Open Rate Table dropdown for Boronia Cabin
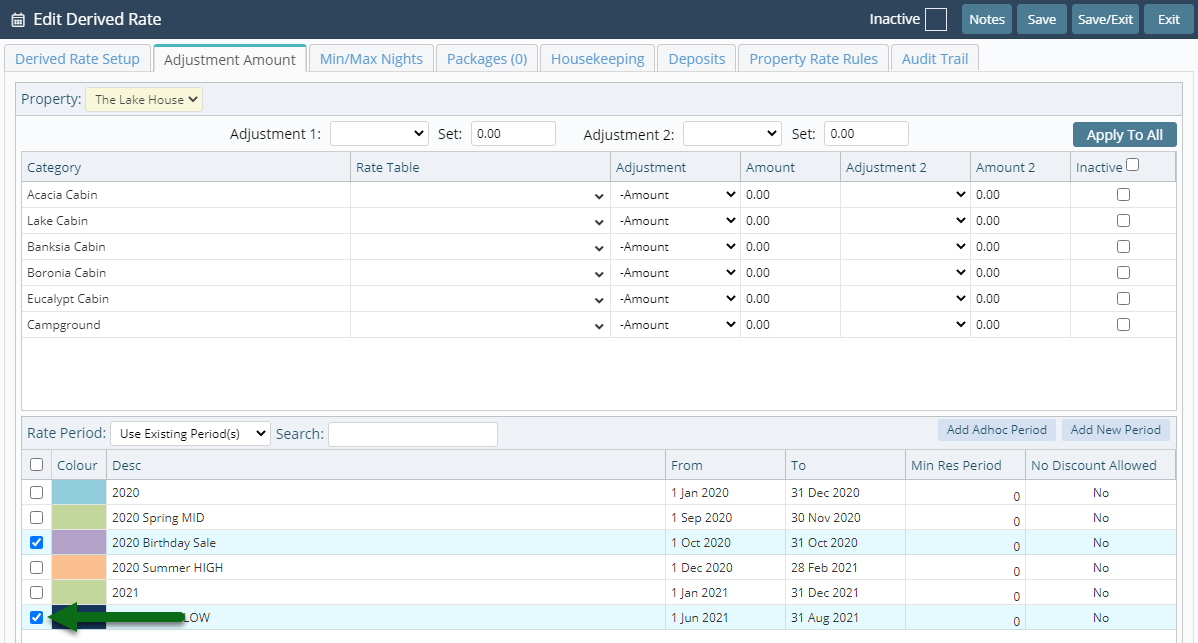This screenshot has height=643, width=1198. 480,273
